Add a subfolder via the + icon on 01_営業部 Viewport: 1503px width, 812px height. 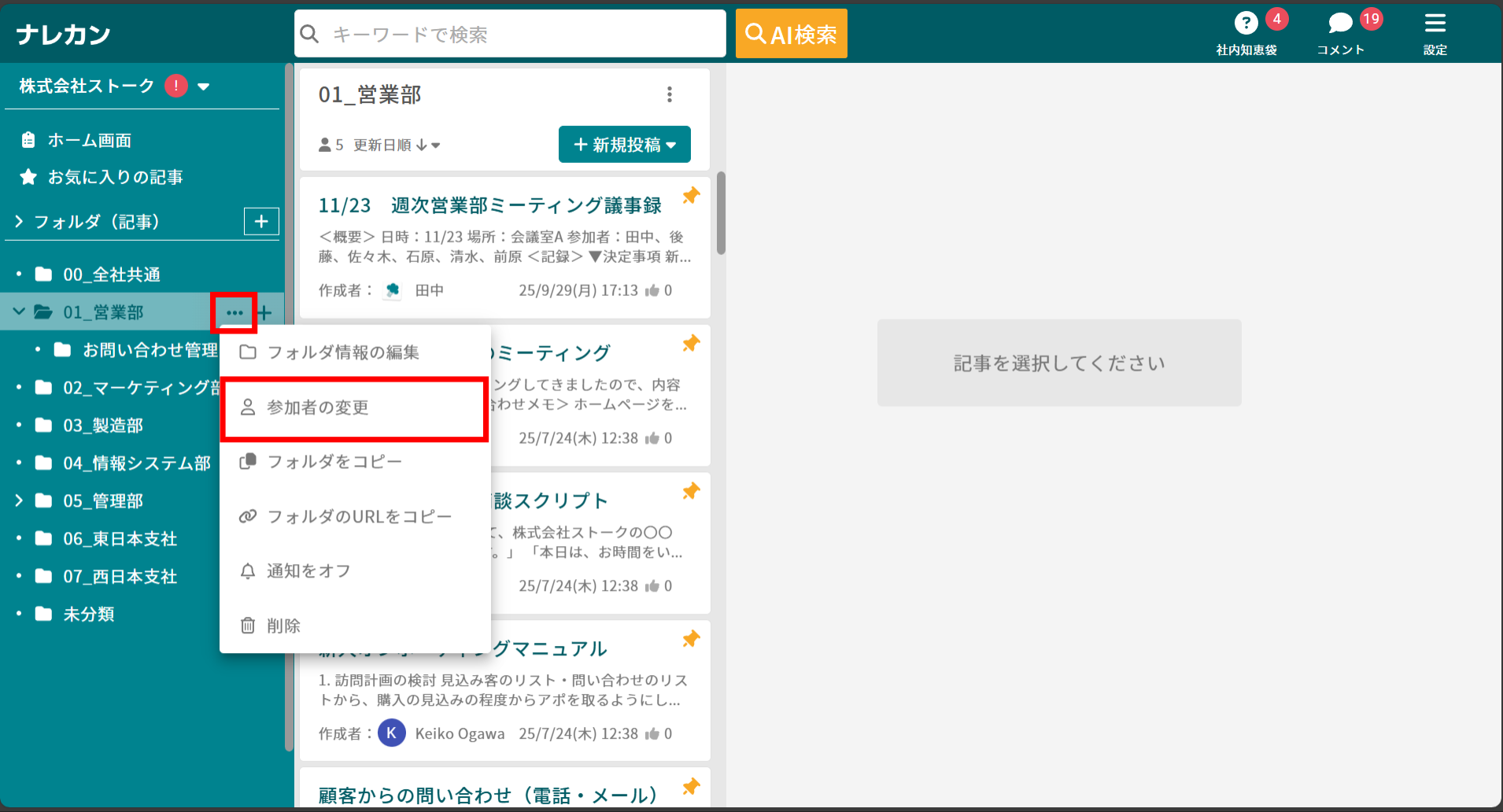coord(265,312)
